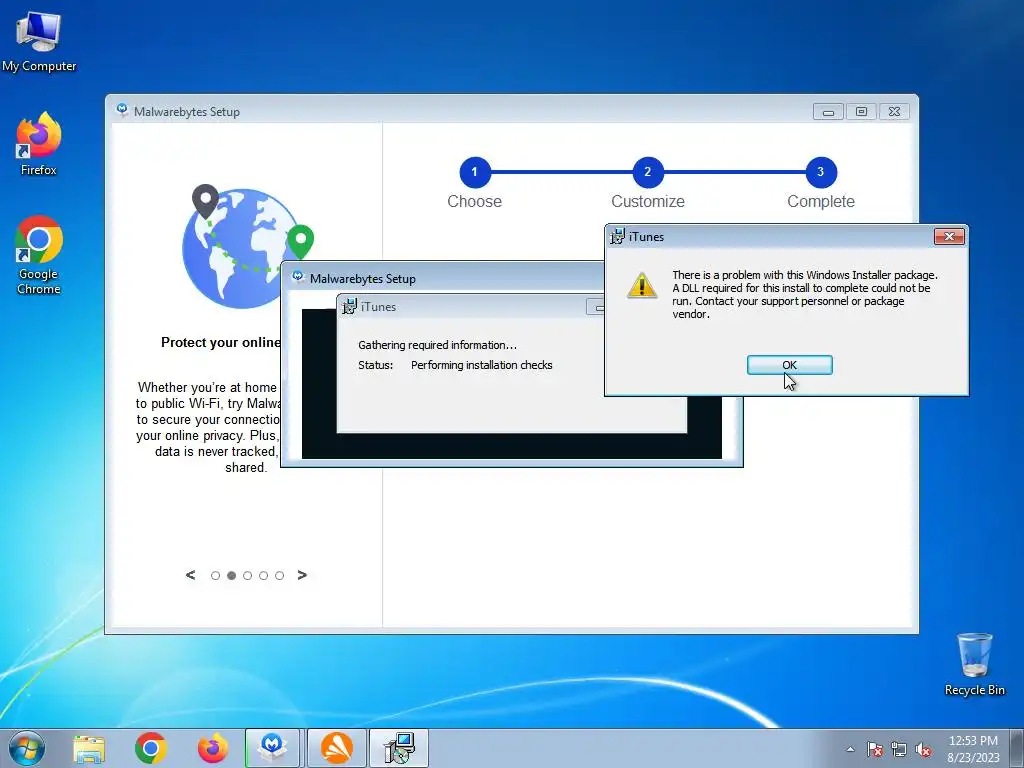Open the Windows Start menu
This screenshot has width=1024, height=768.
(27, 748)
